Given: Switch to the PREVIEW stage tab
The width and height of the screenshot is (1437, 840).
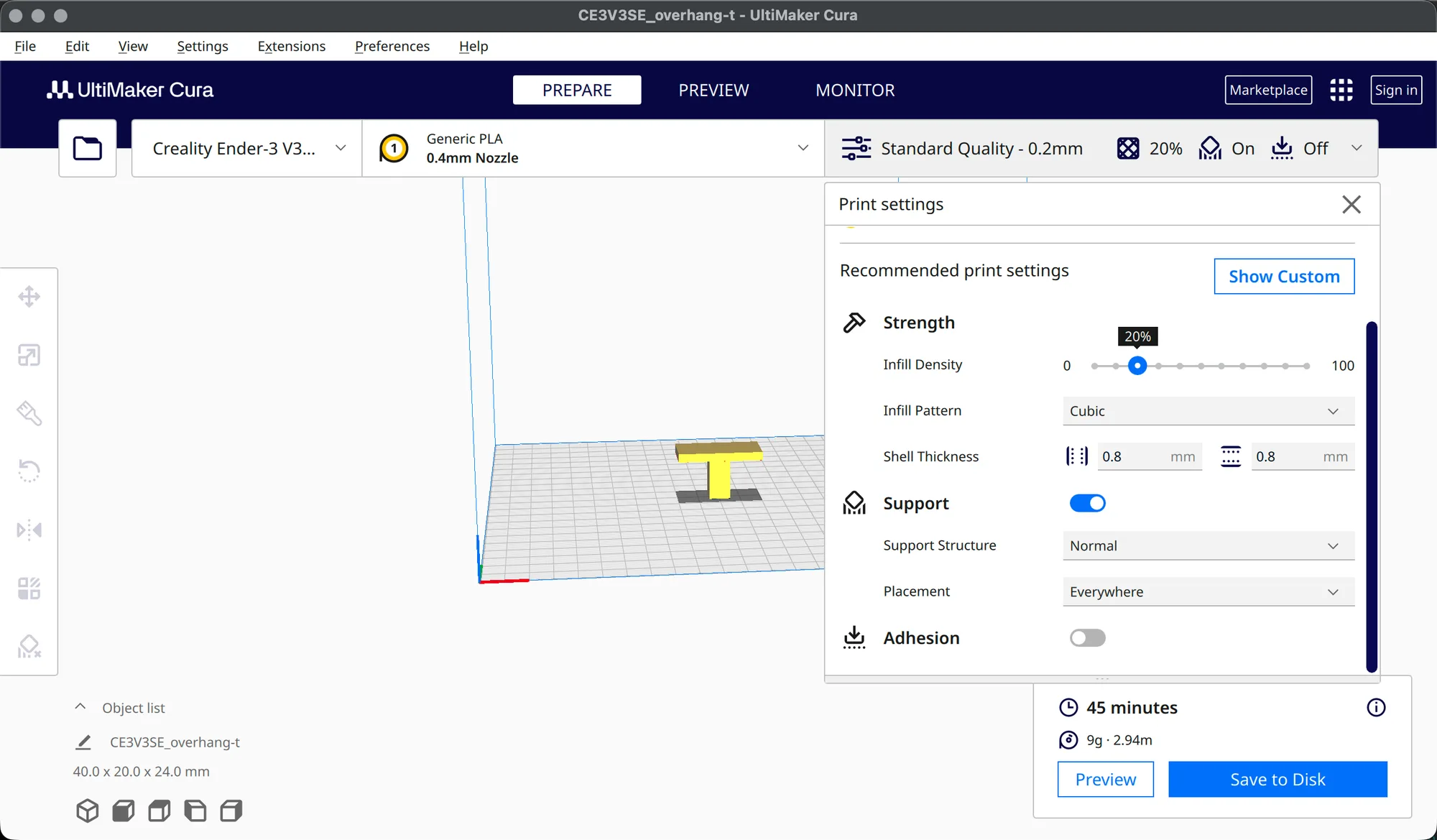Looking at the screenshot, I should [713, 90].
